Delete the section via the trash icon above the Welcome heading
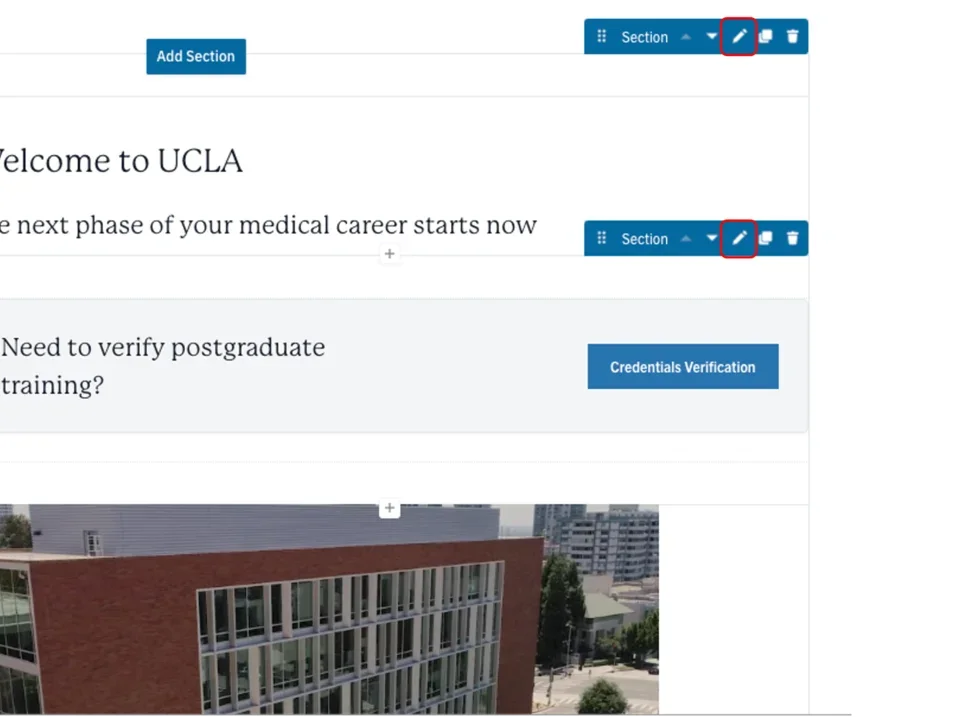 coord(793,37)
